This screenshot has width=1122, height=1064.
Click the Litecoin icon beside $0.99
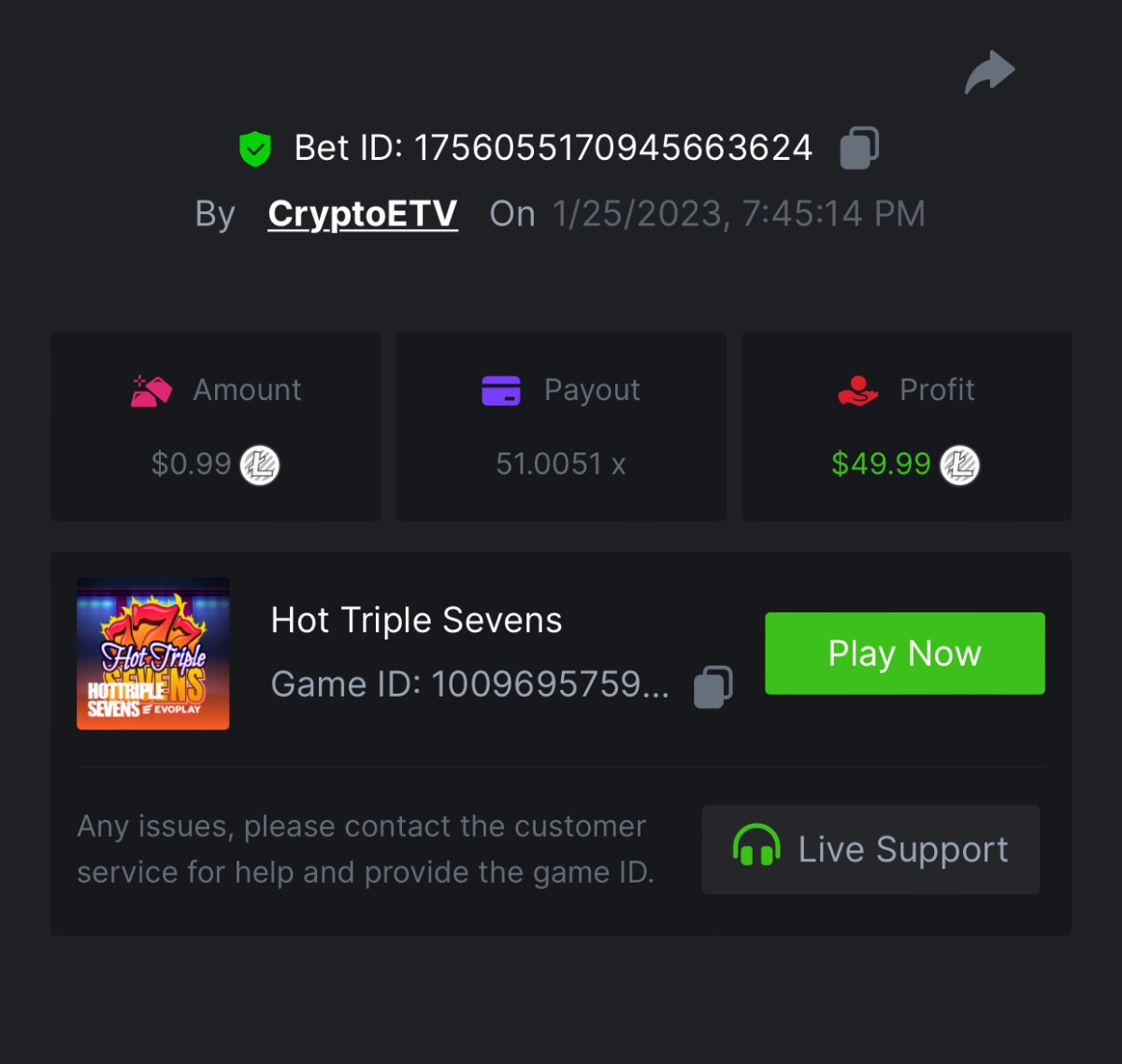[x=260, y=465]
